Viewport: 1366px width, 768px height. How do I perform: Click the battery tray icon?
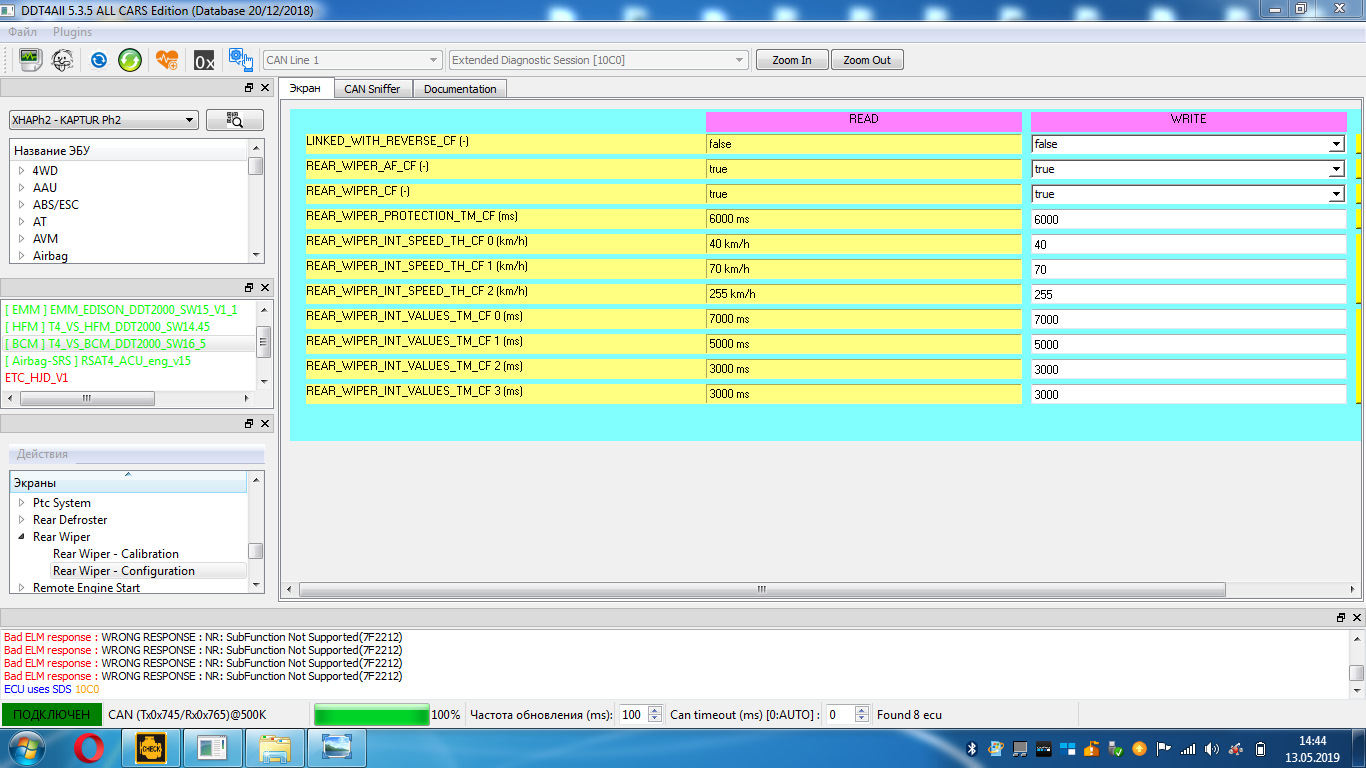pos(1260,748)
